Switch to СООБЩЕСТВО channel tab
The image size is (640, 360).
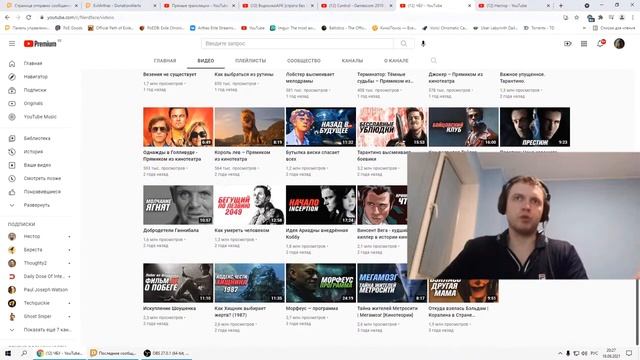click(x=304, y=60)
